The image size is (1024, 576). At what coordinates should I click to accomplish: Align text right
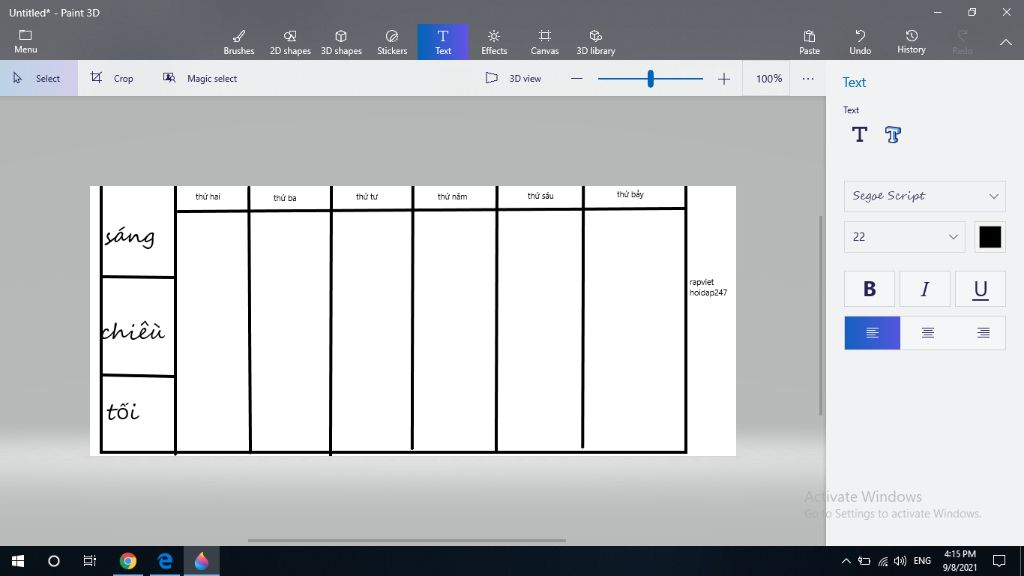982,333
